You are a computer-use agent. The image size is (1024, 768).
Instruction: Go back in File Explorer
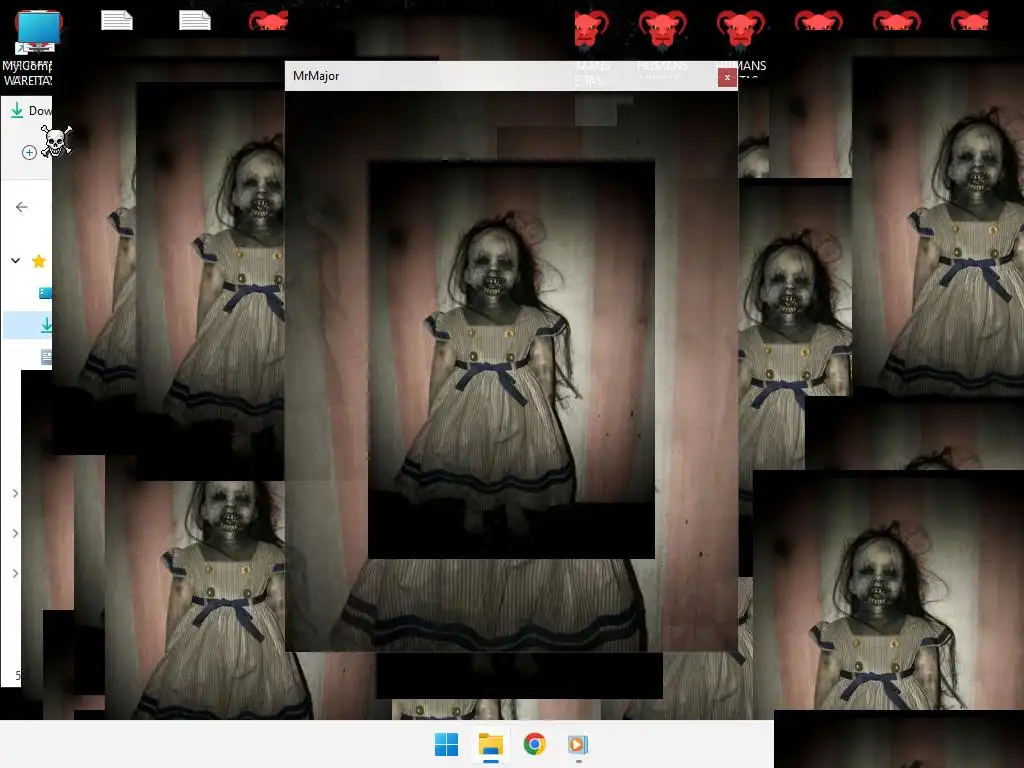point(22,207)
